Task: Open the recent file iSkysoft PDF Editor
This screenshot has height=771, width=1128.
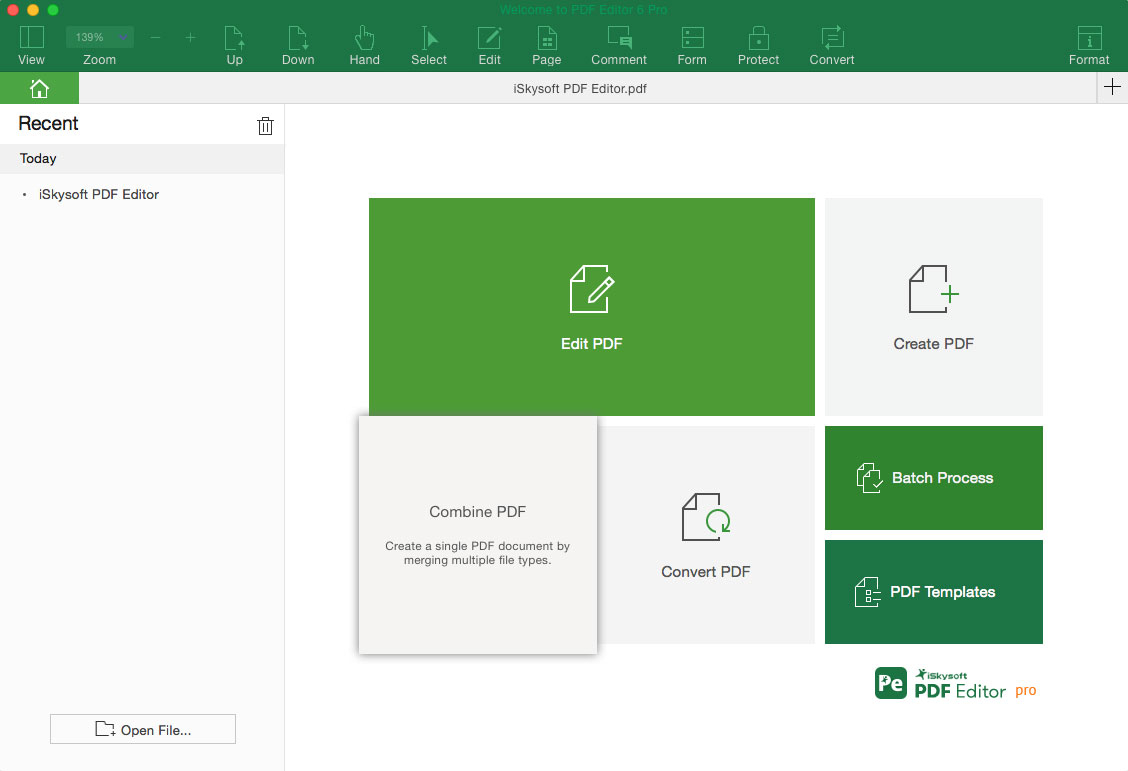Action: [x=98, y=194]
